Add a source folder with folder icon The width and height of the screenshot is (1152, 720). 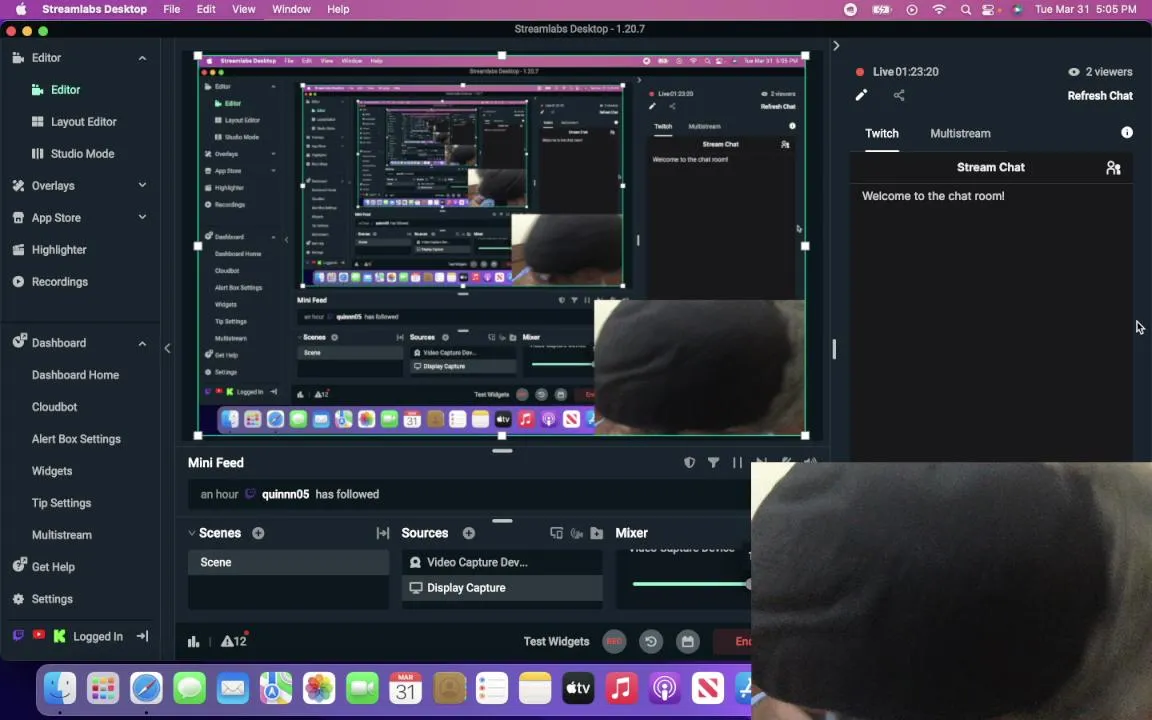597,533
